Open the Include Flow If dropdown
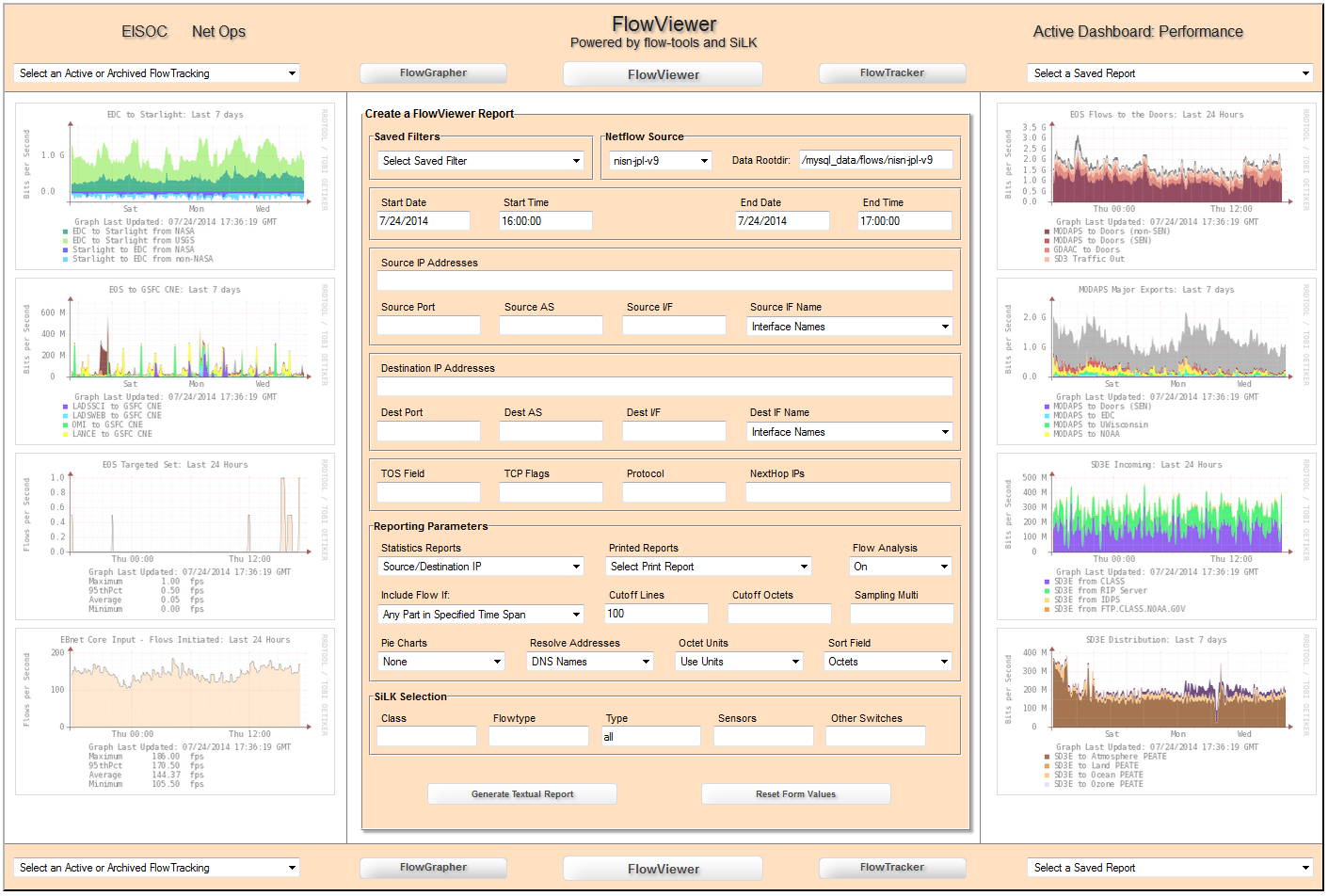Image resolution: width=1328 pixels, height=896 pixels. click(480, 614)
